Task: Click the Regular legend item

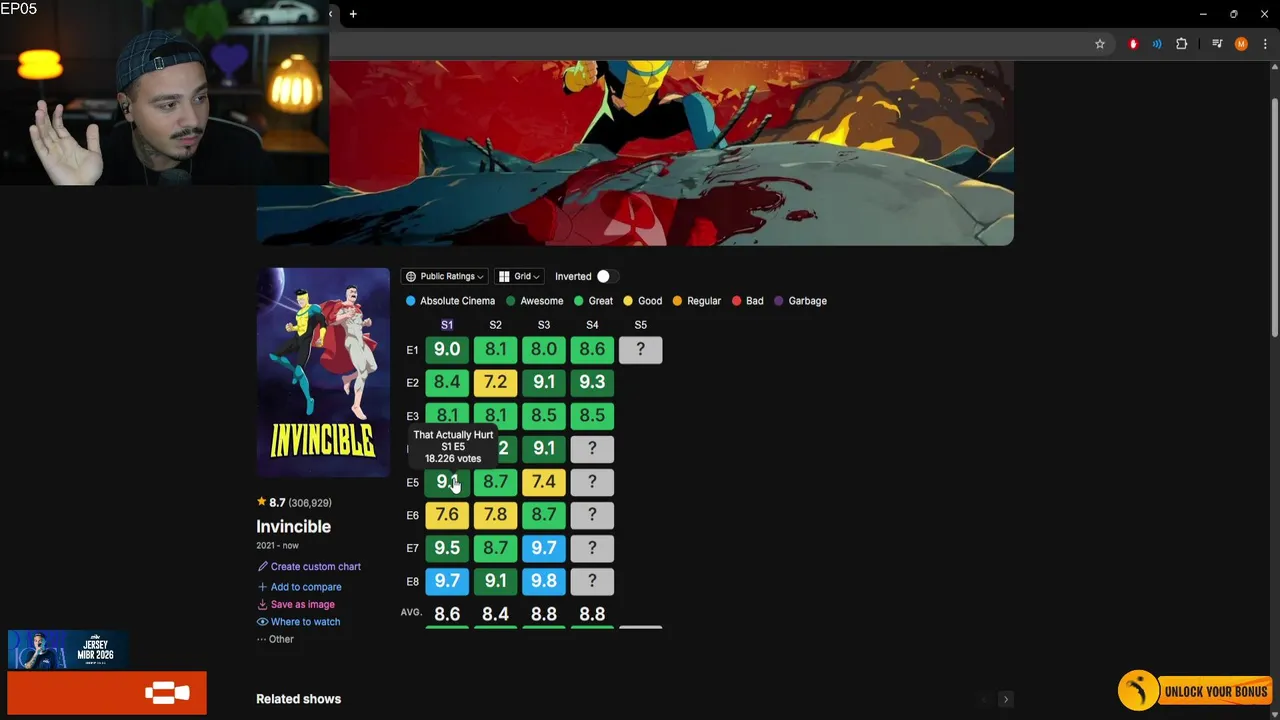Action: click(x=697, y=301)
